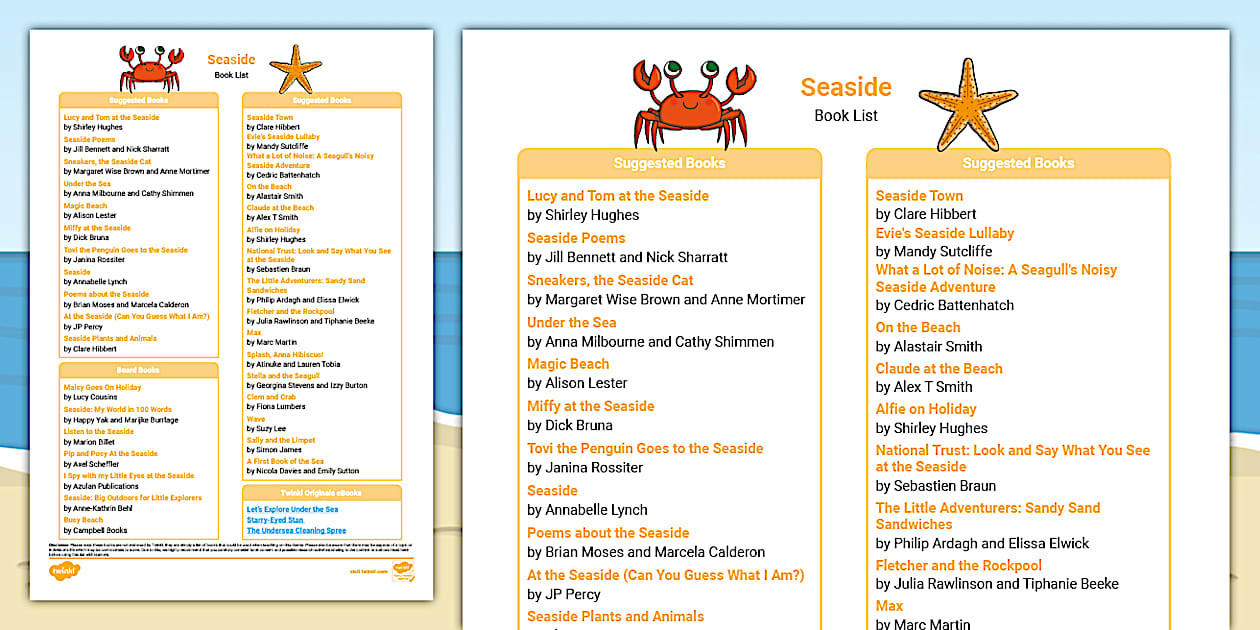This screenshot has width=1260, height=630.
Task: Select 'Evie's Seaside Lullaby' in the enlarged list
Action: point(944,233)
